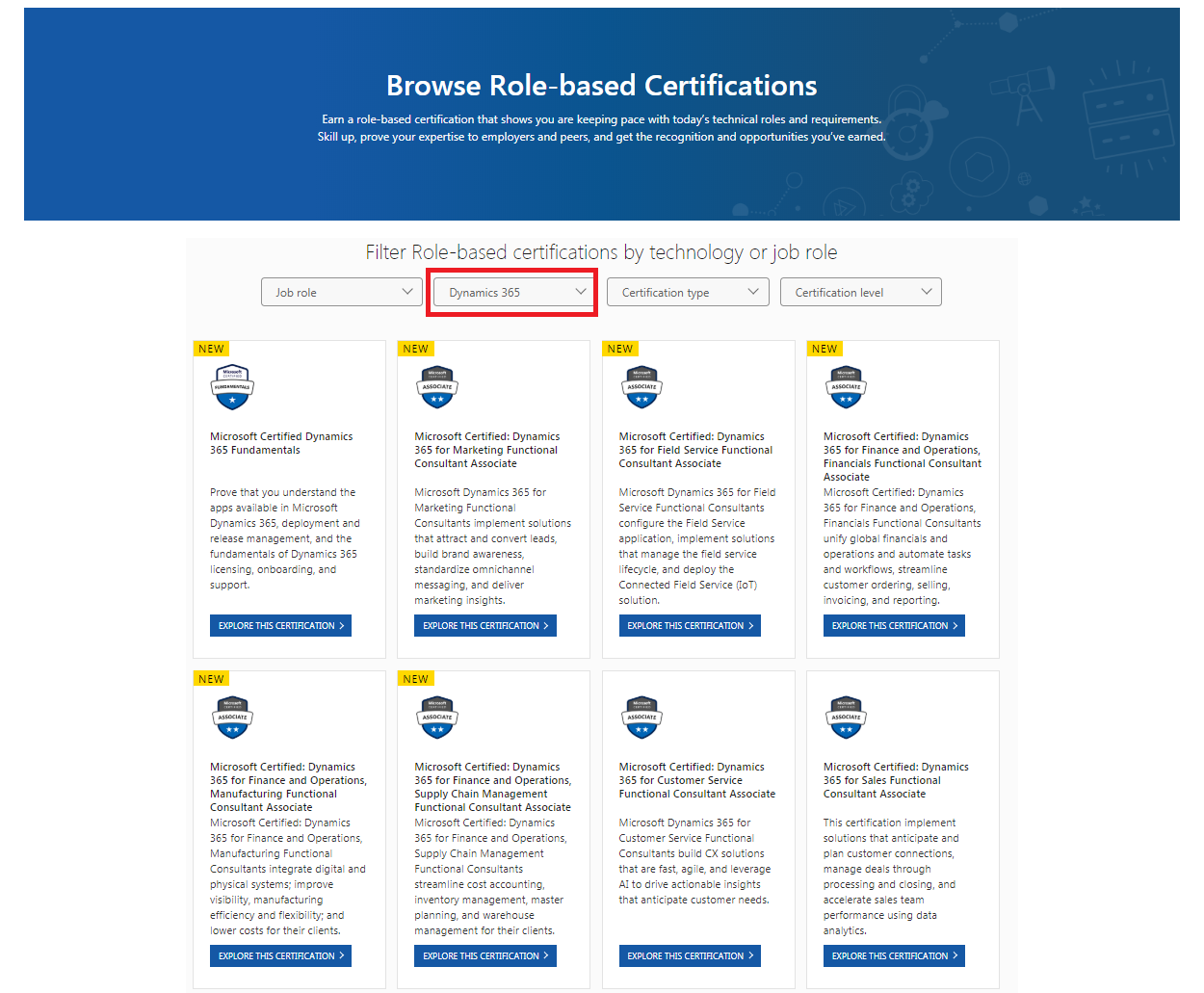Viewport: 1204px width, 993px height.
Task: Explore the Sales Functional Consultant certification
Action: tap(894, 956)
